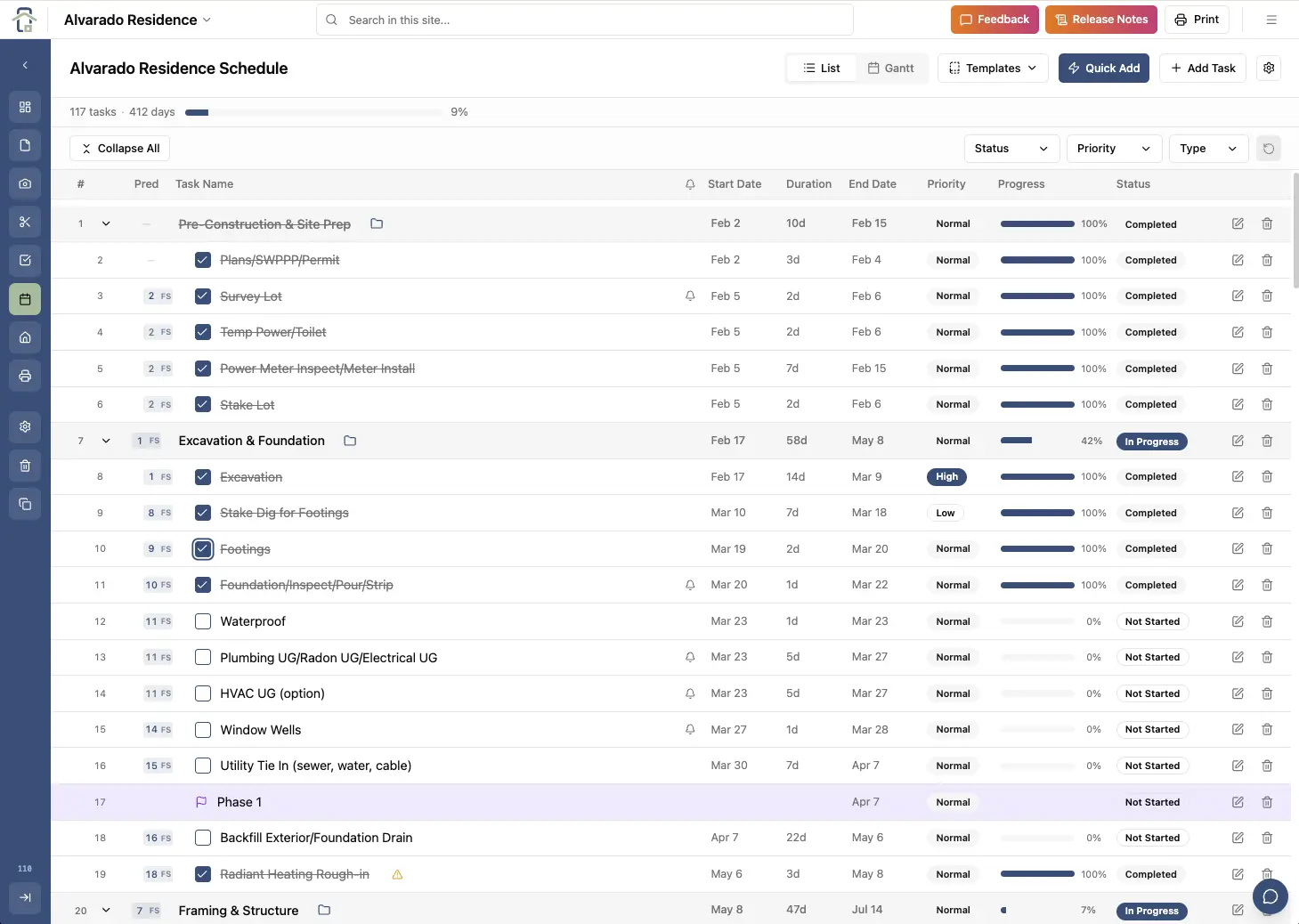
Task: Click the reset filters refresh icon
Action: pos(1268,148)
